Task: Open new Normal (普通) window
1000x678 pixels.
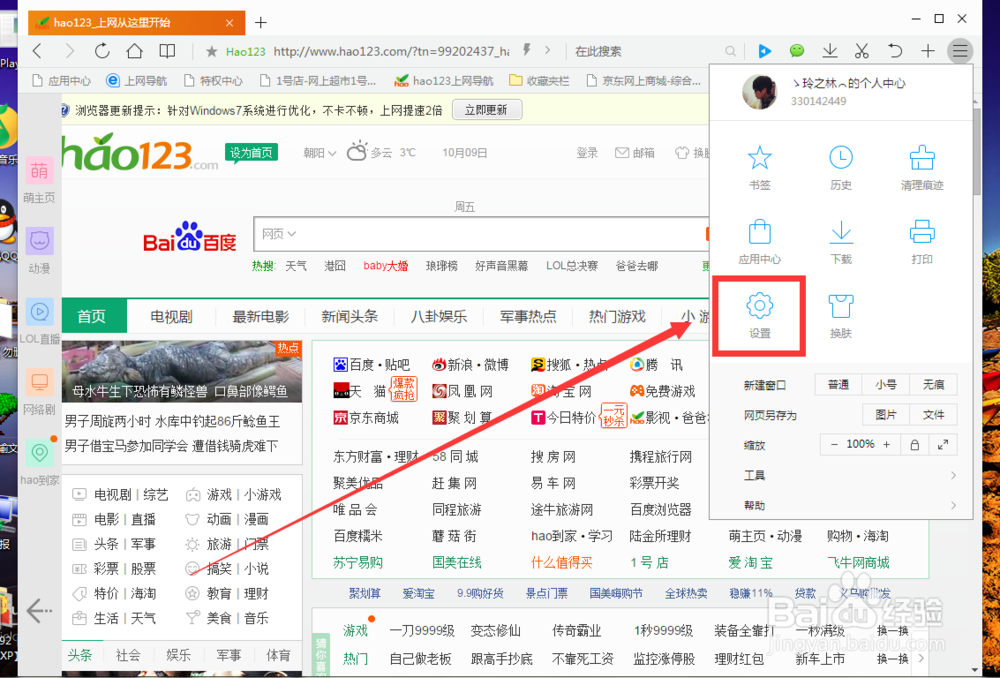Action: click(838, 385)
